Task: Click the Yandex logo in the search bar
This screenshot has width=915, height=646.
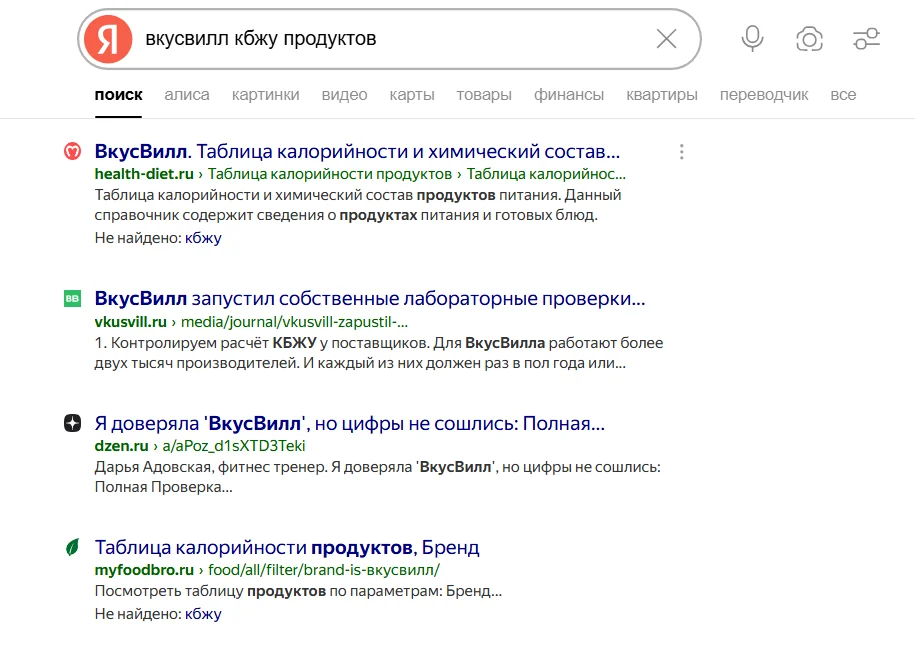Action: click(107, 39)
